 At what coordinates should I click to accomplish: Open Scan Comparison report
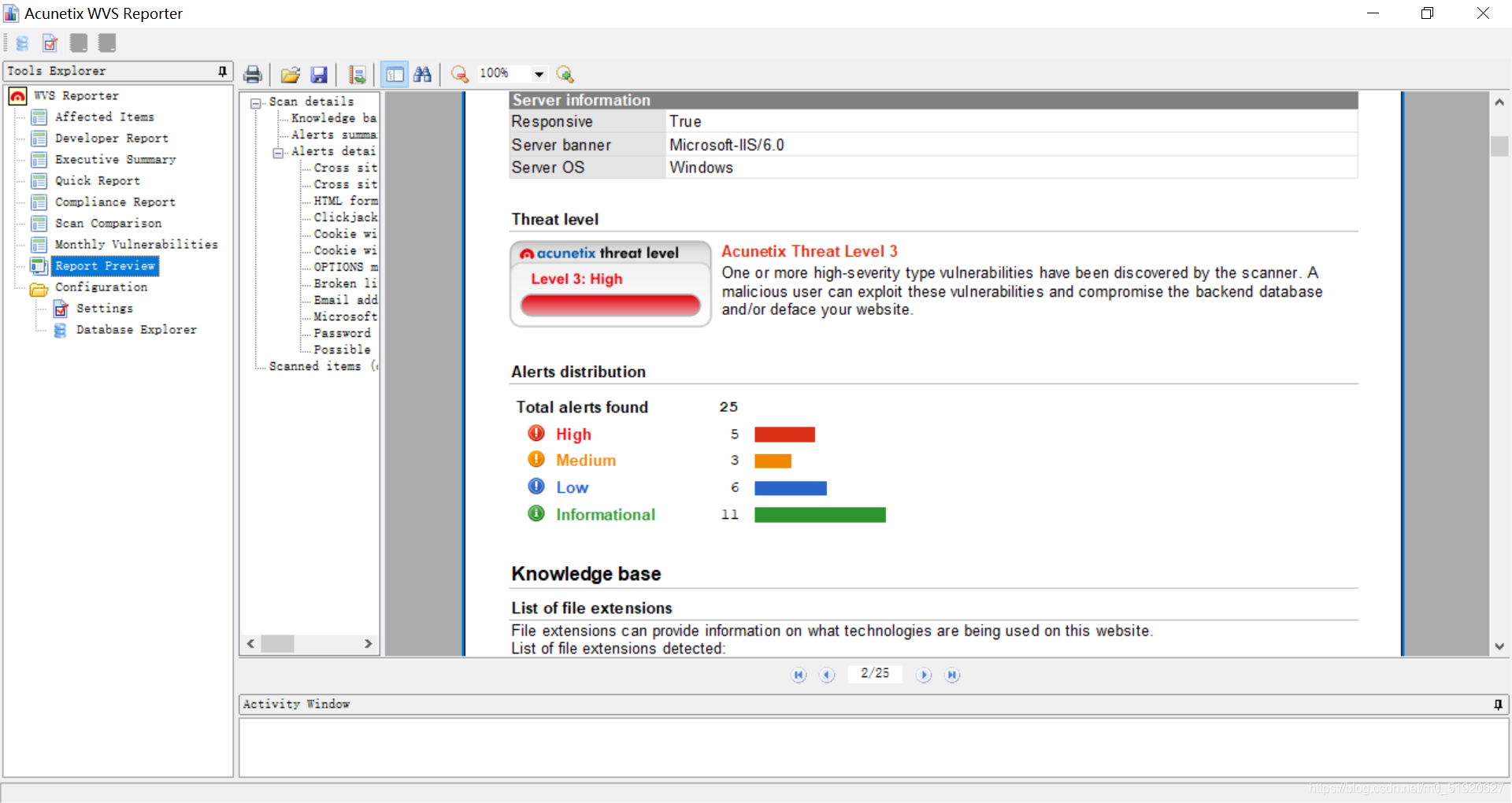click(109, 224)
